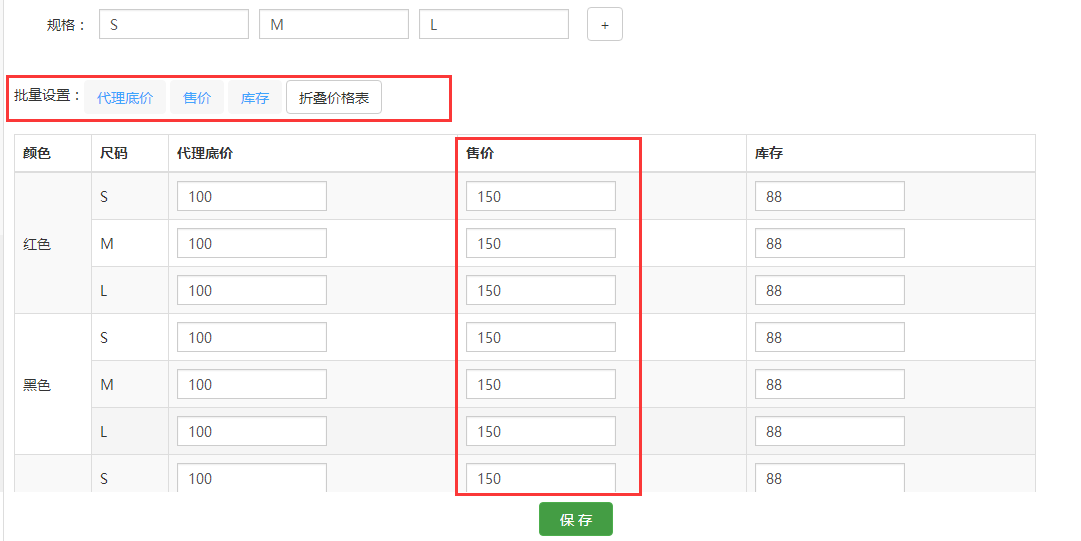Click 库存 batch setting link
The height and width of the screenshot is (541, 1081).
click(255, 98)
